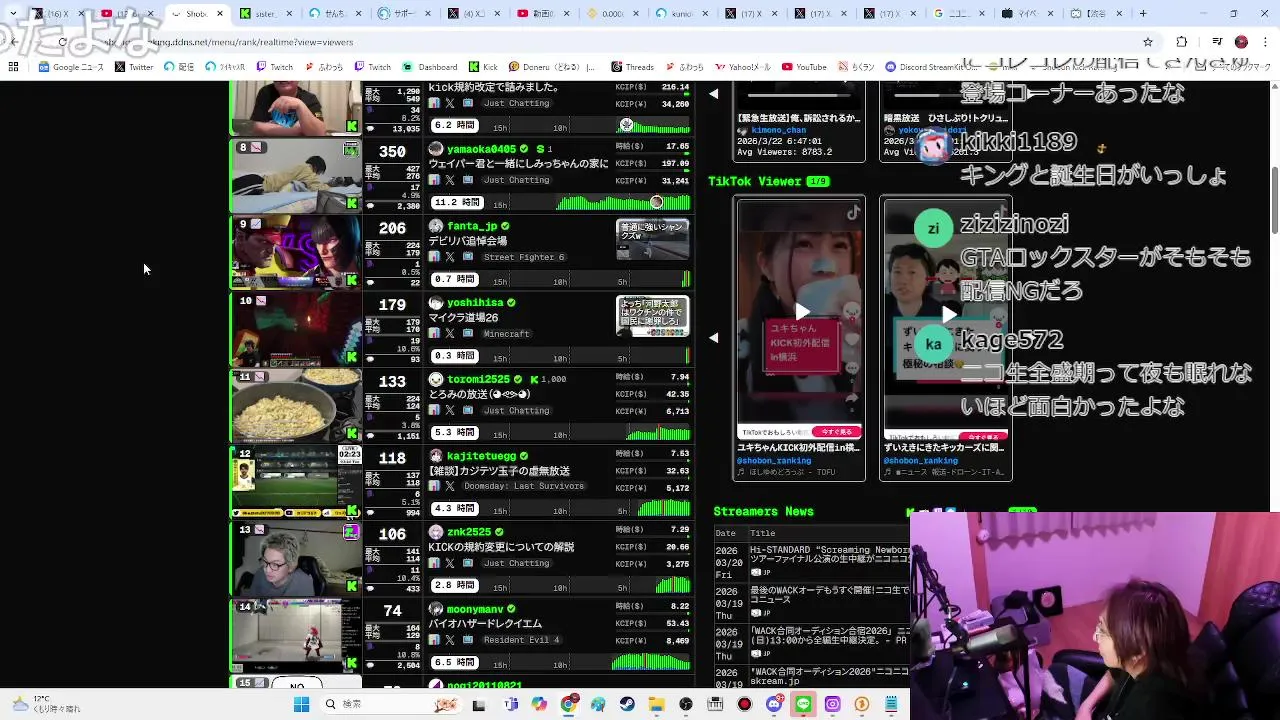Open the Hi-STANDARD Screaming Newborn news row
1280x720 pixels.
click(x=812, y=562)
